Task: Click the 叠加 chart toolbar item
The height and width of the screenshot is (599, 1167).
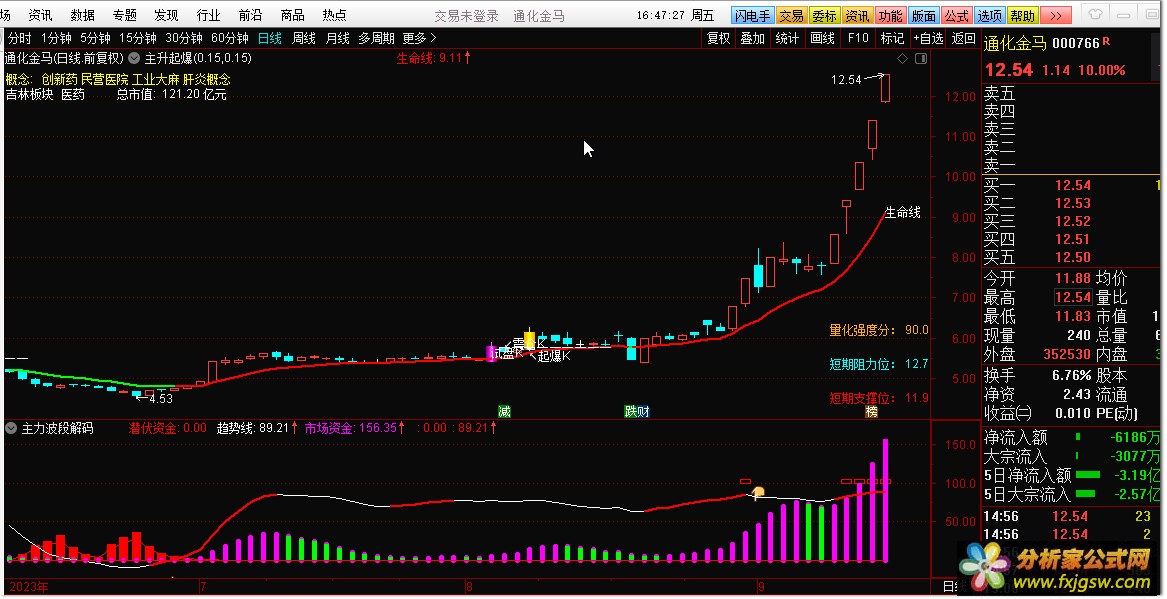Action: point(752,38)
